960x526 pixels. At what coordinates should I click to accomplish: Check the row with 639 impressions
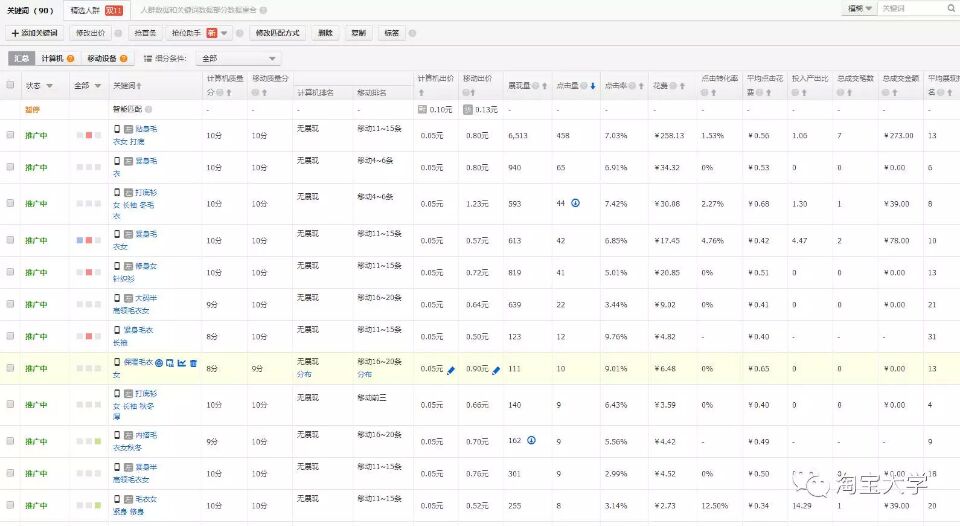pyautogui.click(x=10, y=304)
